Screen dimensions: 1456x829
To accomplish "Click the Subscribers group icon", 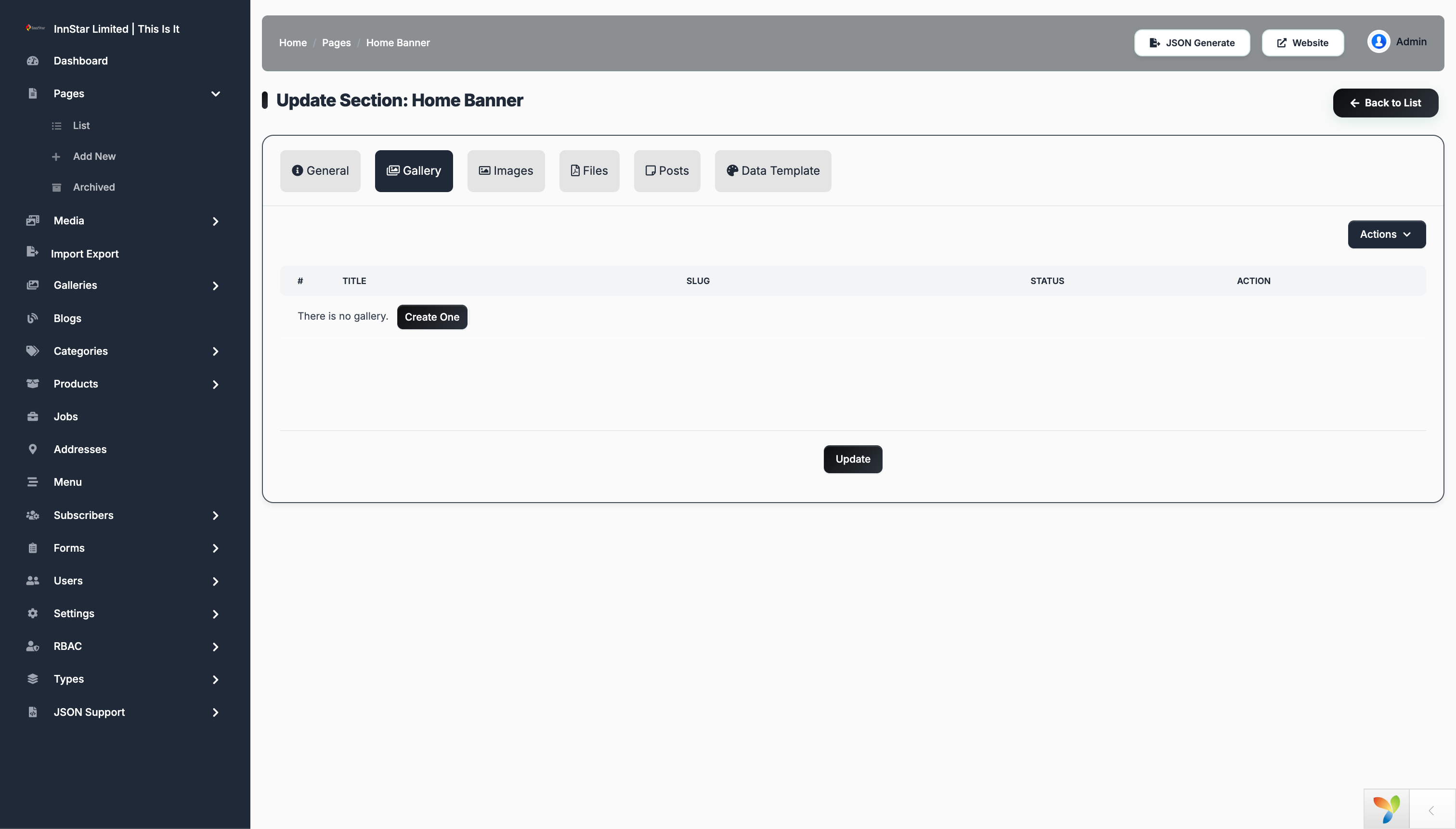I will (32, 515).
